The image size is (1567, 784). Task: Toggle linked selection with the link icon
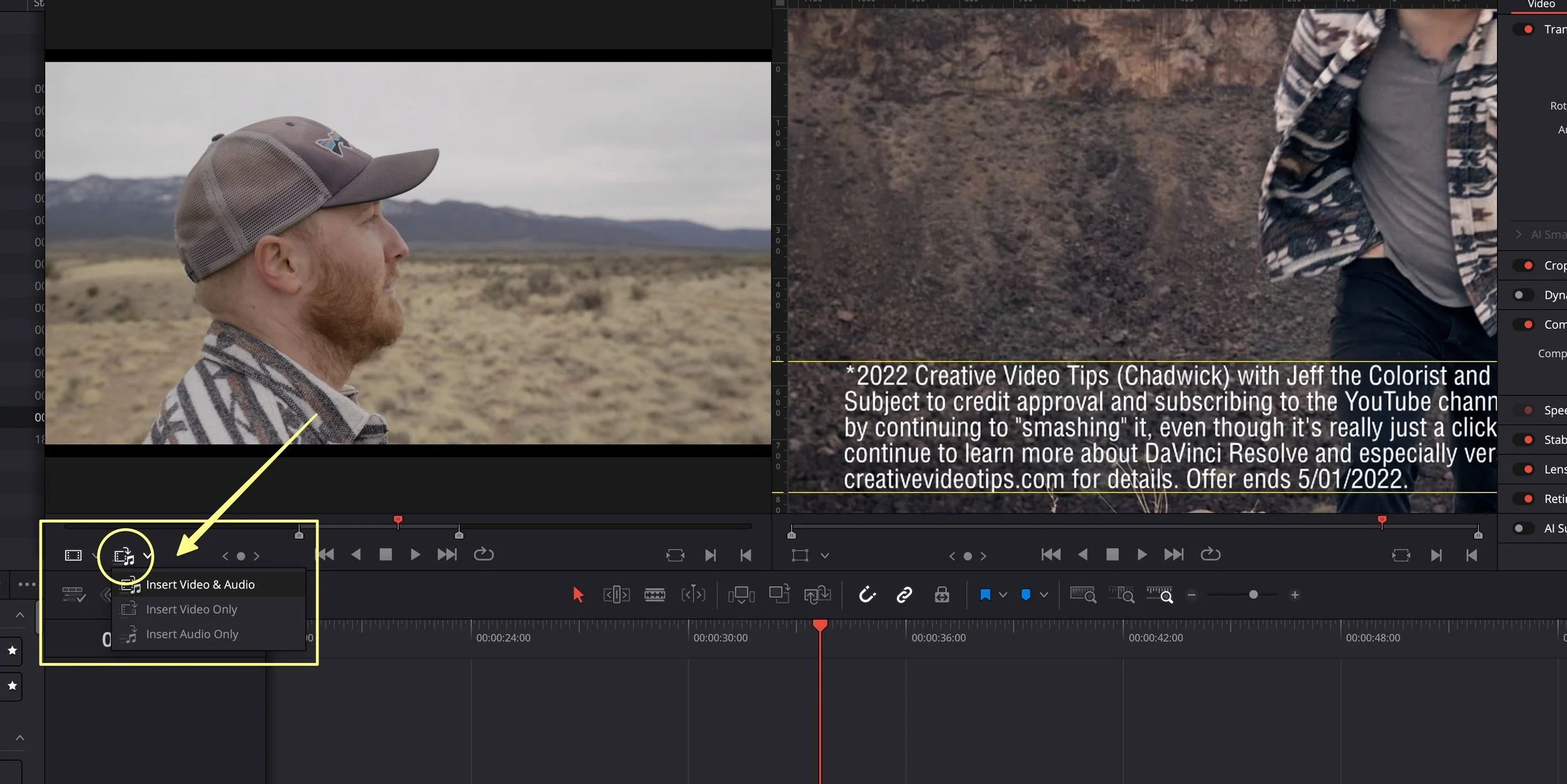tap(904, 594)
